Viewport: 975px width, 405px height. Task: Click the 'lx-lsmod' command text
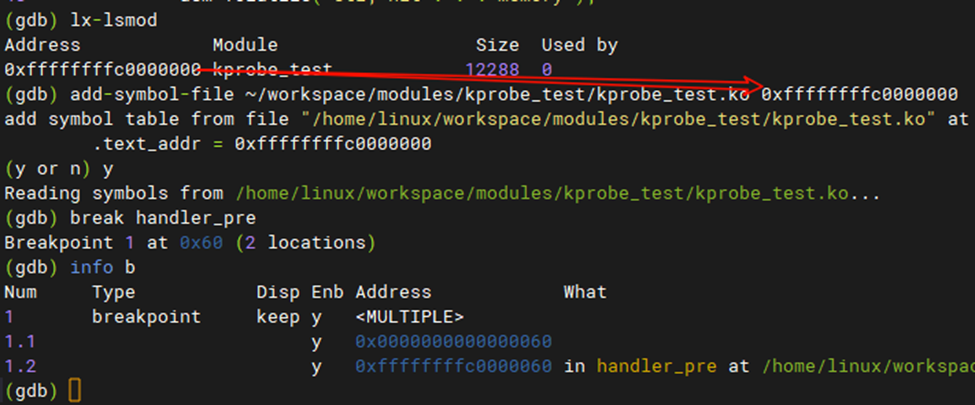click(x=114, y=21)
